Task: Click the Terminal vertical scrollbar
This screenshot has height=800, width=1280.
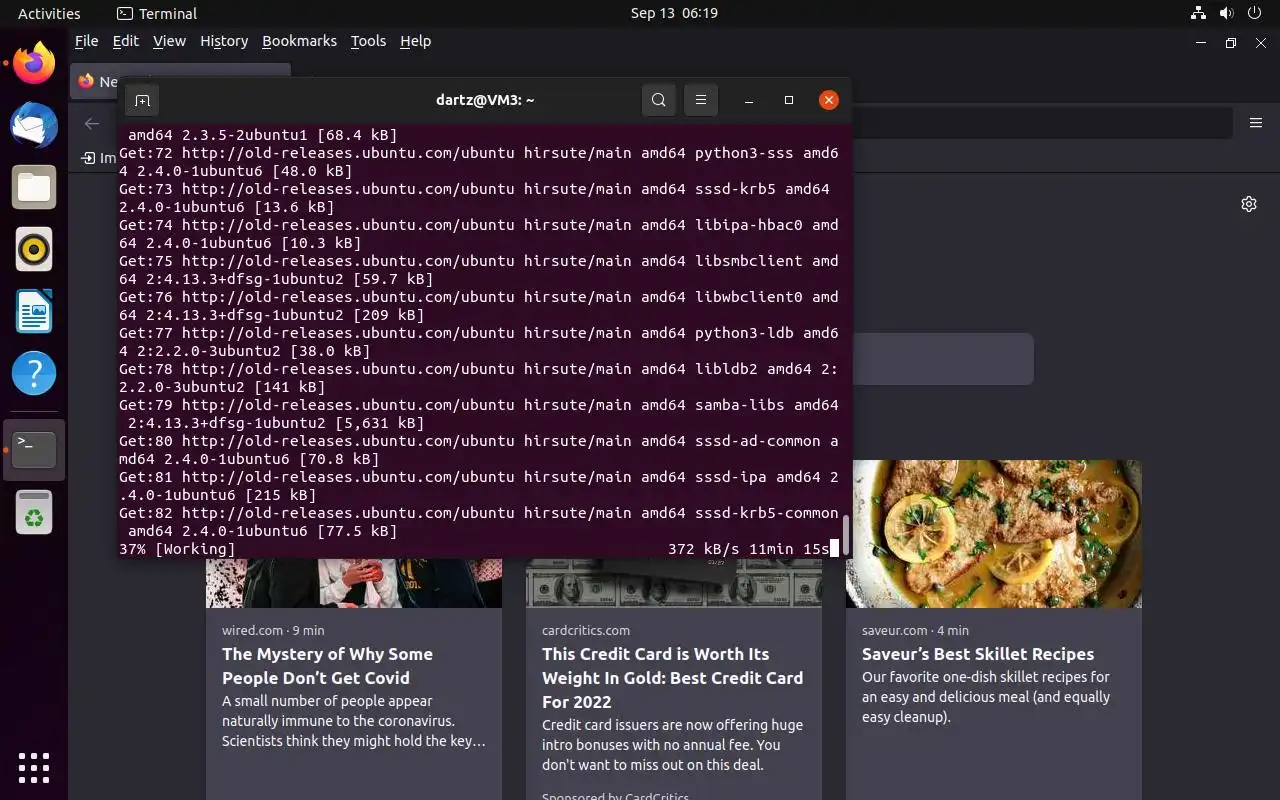Action: pyautogui.click(x=846, y=535)
